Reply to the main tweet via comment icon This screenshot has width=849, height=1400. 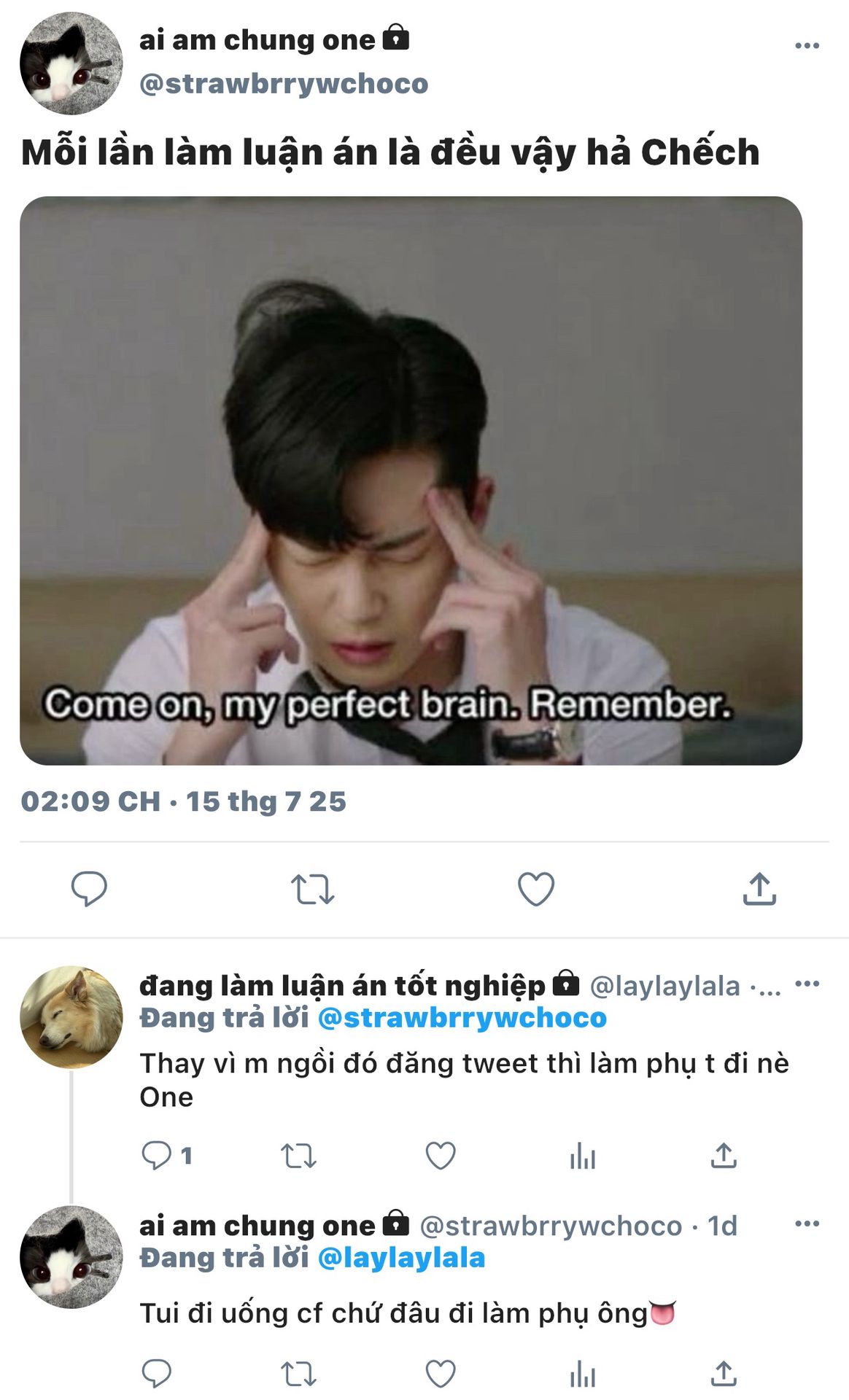coord(89,889)
